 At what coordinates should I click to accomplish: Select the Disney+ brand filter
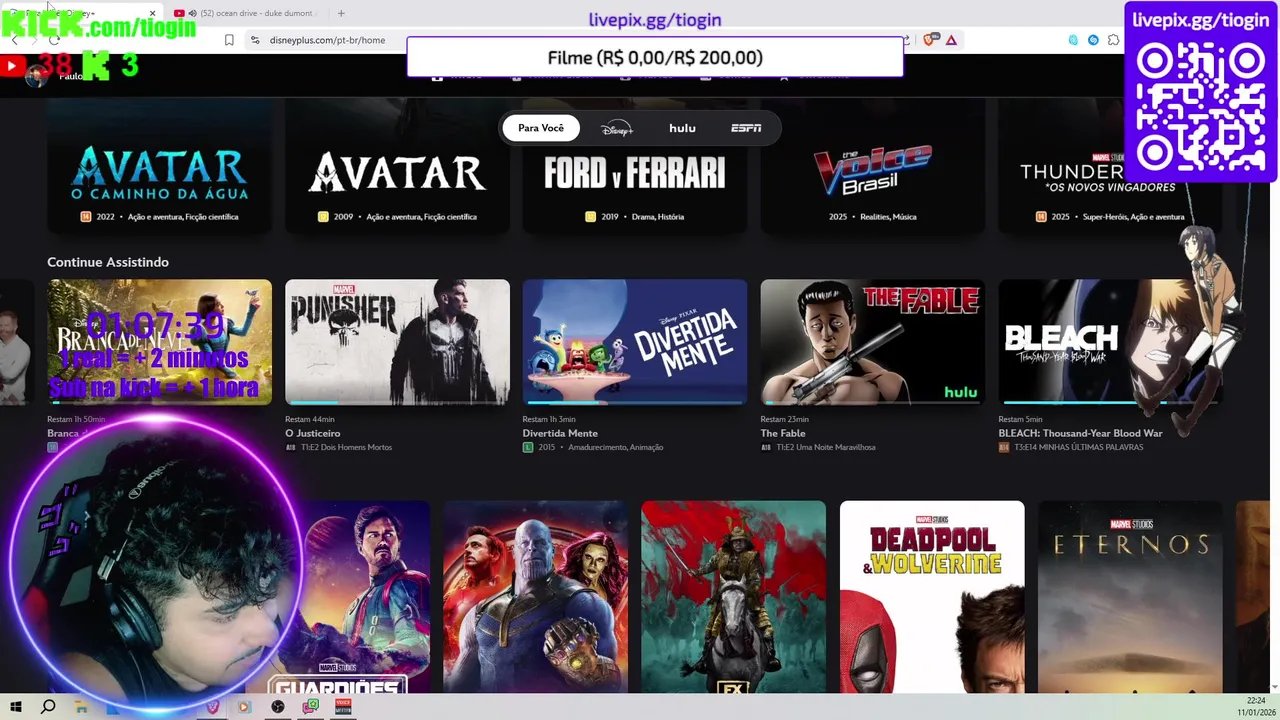[x=617, y=128]
